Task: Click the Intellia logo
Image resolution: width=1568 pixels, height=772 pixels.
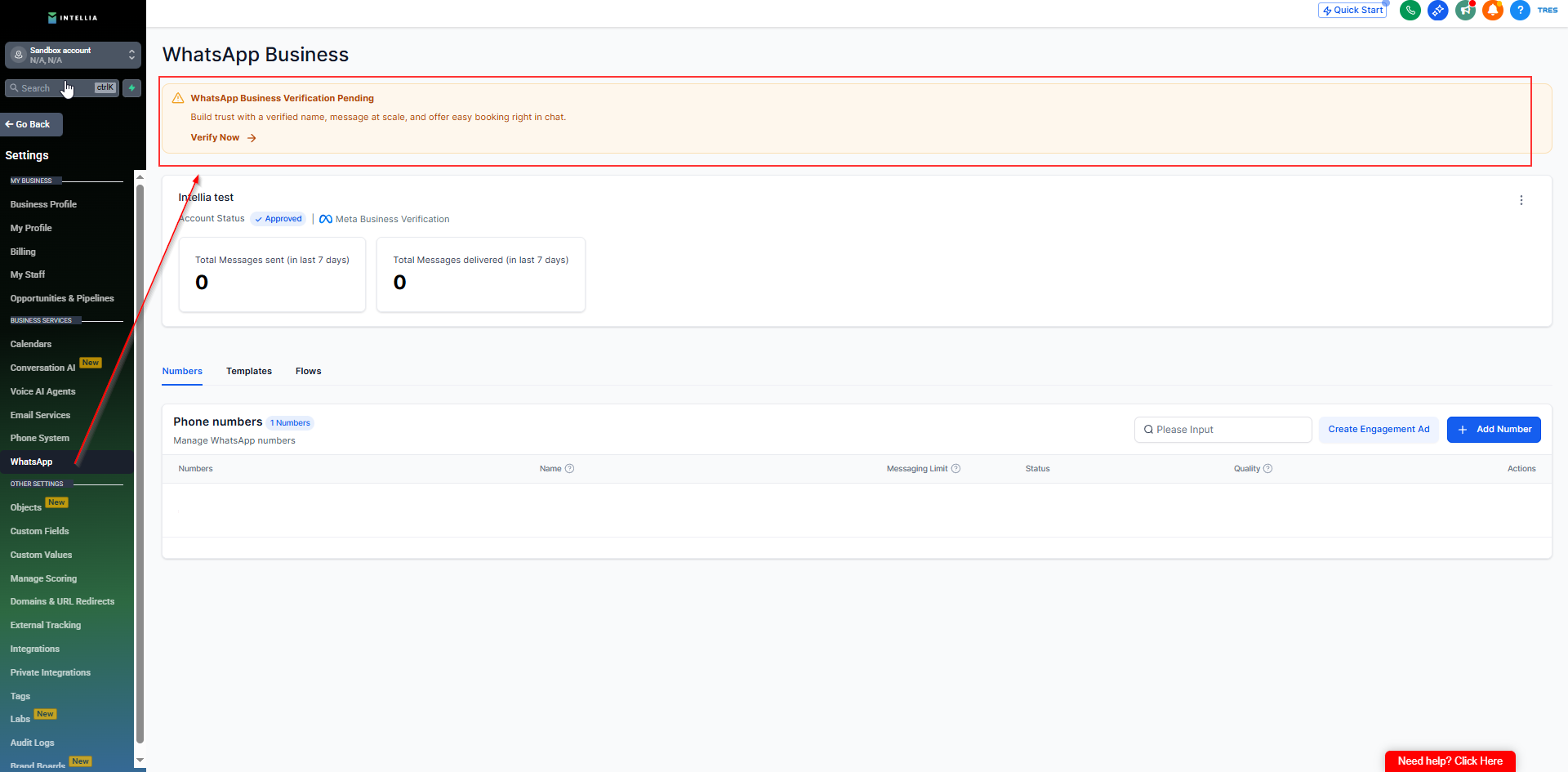Action: [x=73, y=18]
